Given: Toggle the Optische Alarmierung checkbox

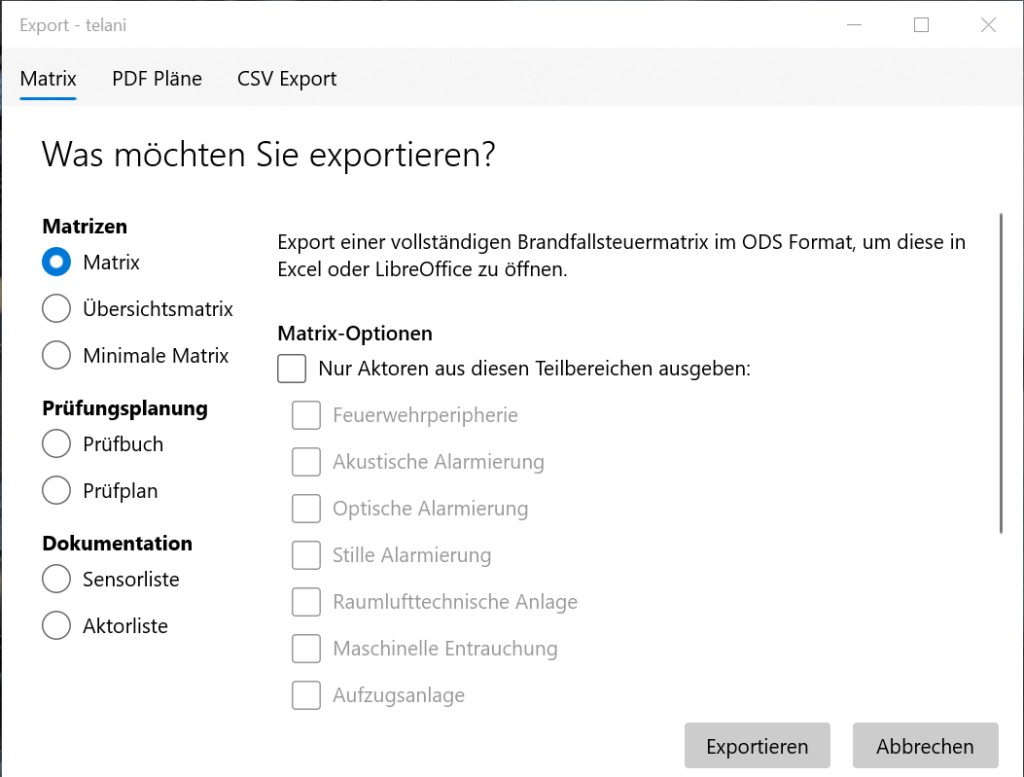Looking at the screenshot, I should [306, 508].
